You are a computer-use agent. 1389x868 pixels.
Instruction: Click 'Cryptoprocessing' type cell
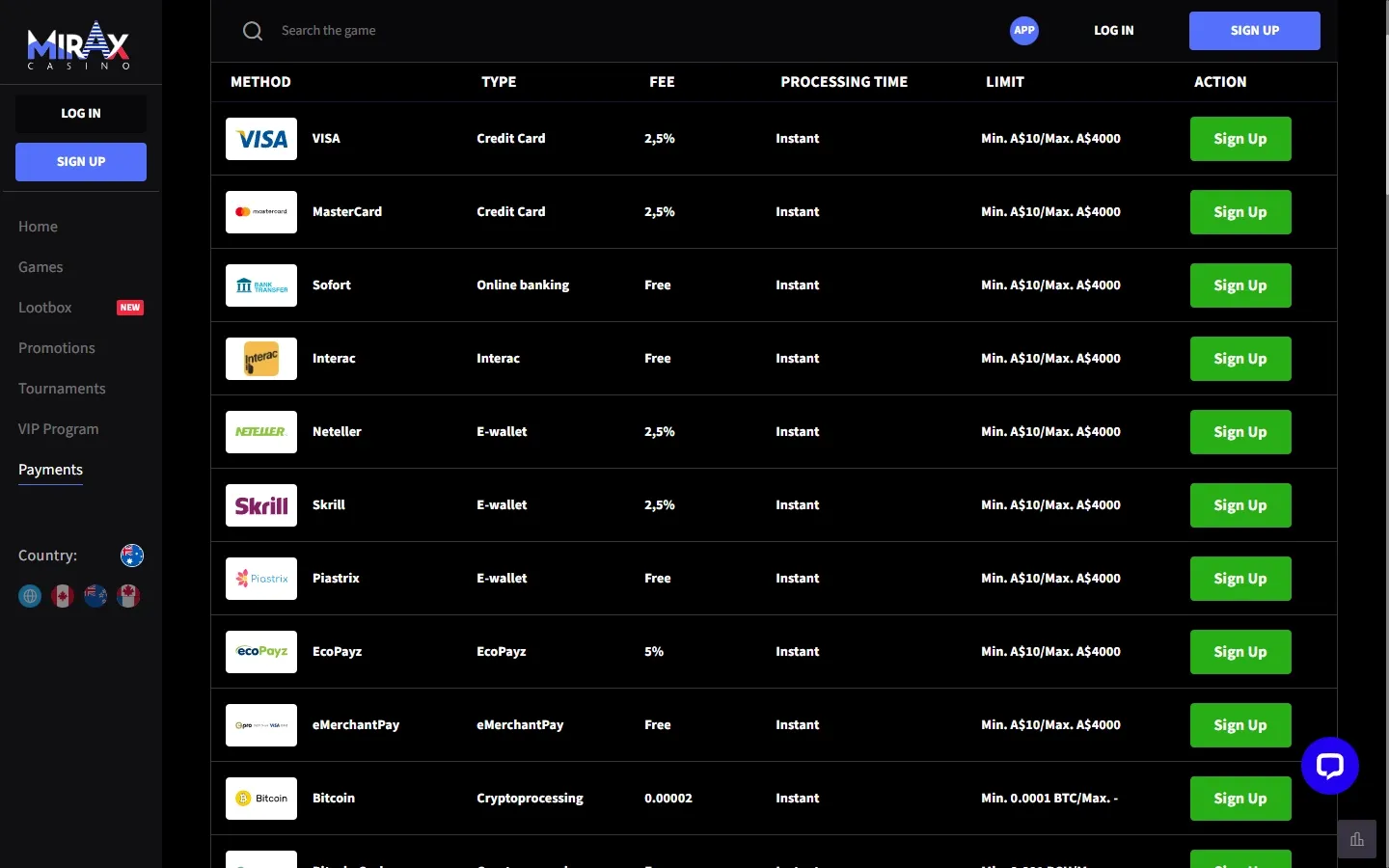coord(530,799)
